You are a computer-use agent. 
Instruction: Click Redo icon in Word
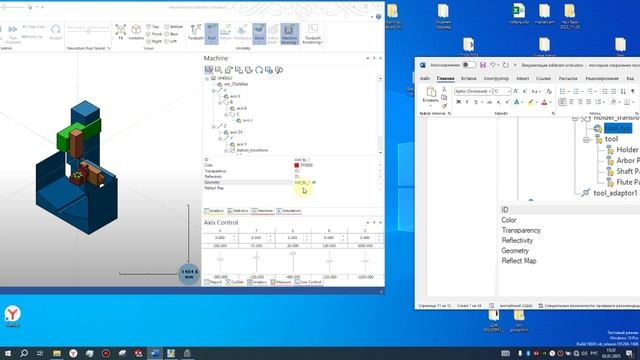point(505,65)
